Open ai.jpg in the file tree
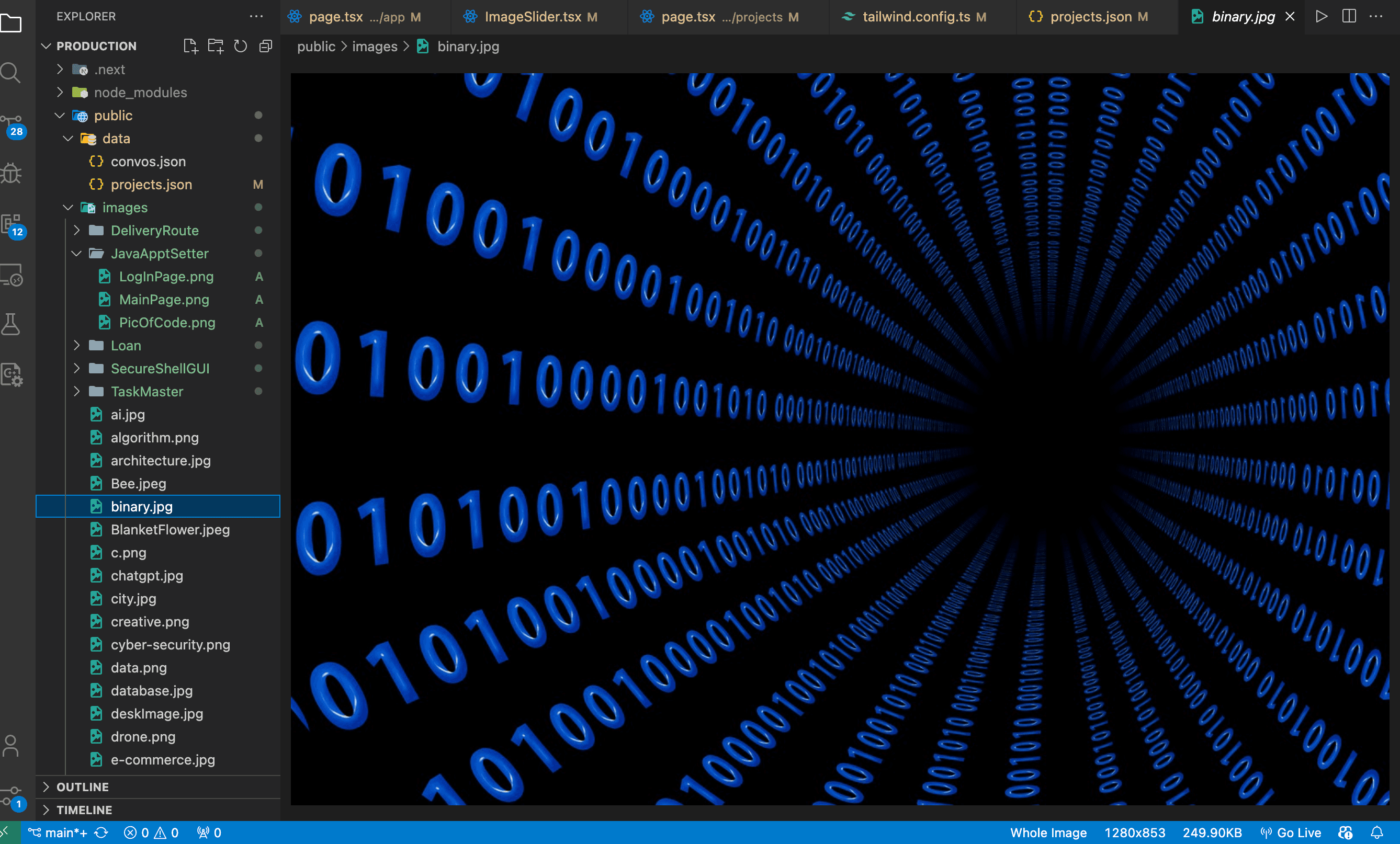The width and height of the screenshot is (1400, 844). [158, 414]
